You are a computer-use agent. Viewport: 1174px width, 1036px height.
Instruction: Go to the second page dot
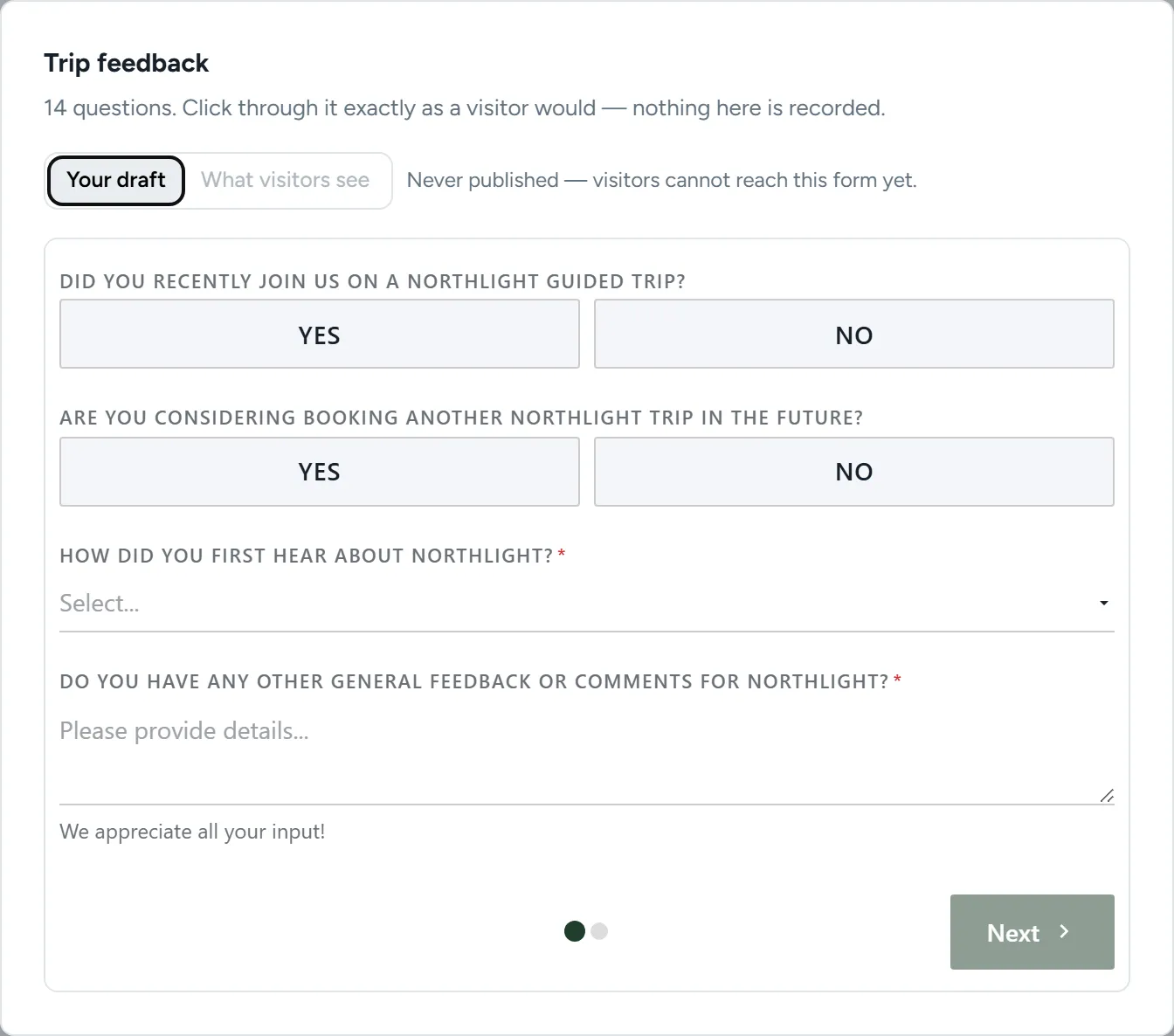tap(599, 931)
